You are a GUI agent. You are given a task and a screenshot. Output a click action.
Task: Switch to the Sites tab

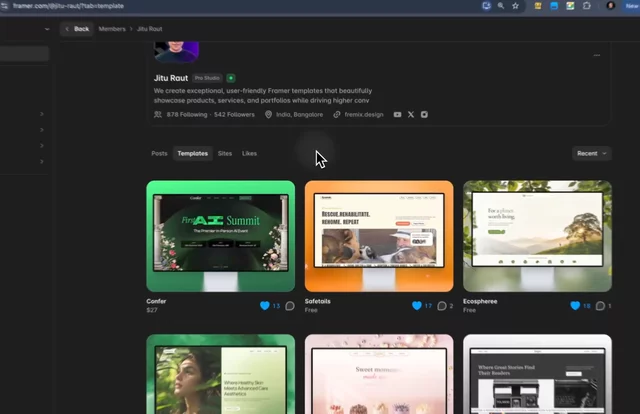tap(225, 154)
